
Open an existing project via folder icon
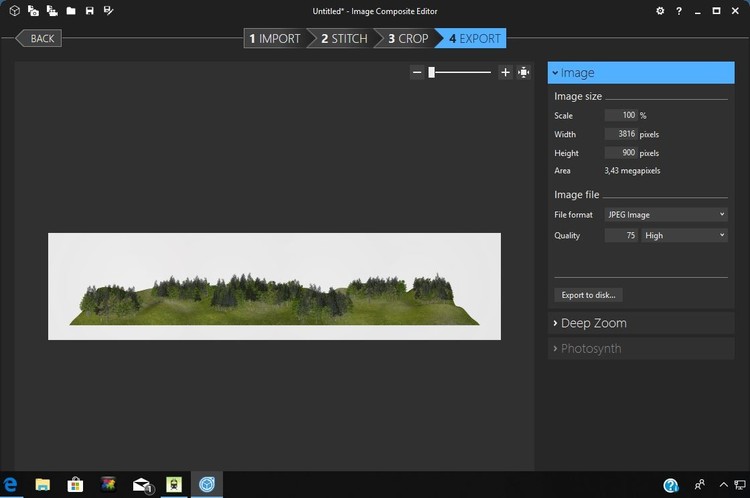coord(70,11)
